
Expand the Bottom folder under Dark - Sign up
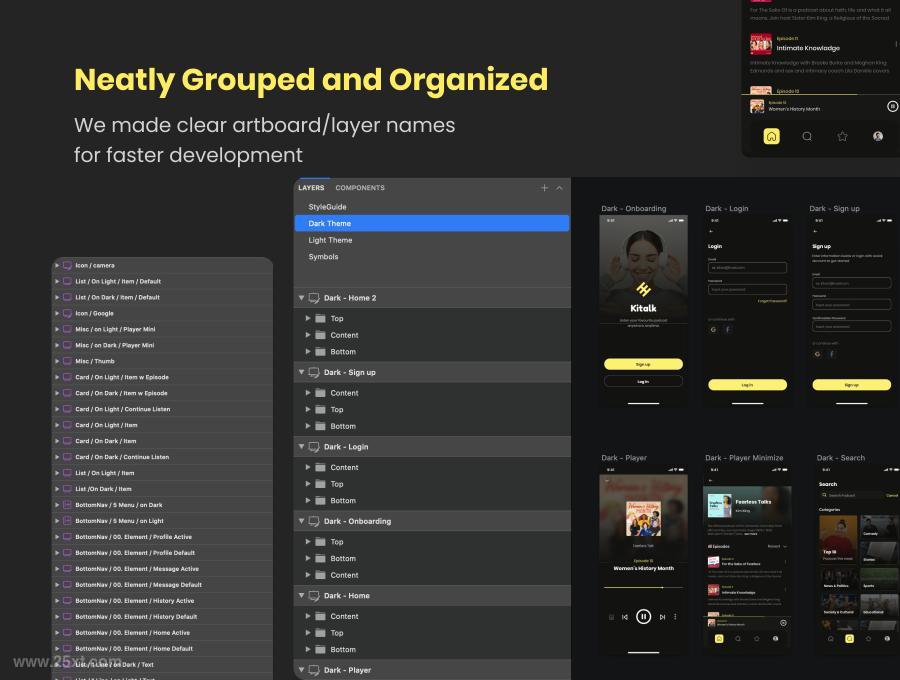[x=308, y=426]
